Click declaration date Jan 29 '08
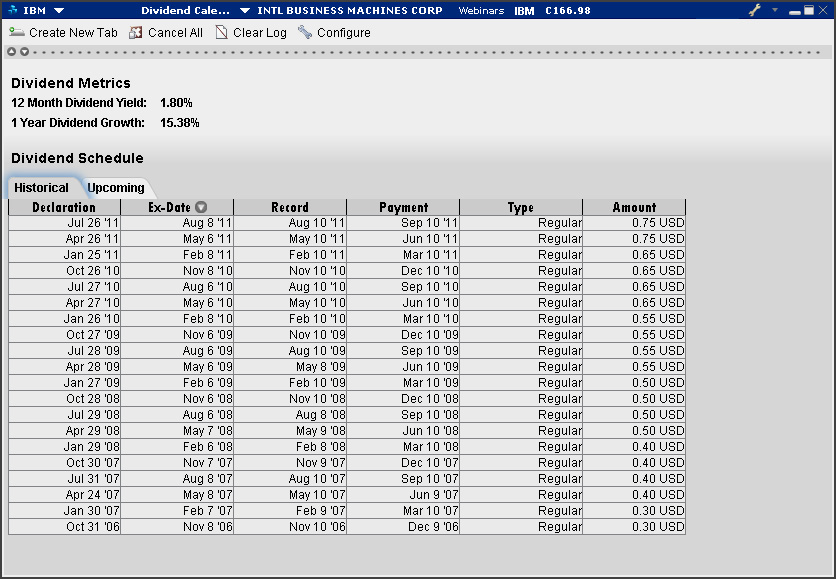Screen dimensions: 836x579 click(65, 447)
